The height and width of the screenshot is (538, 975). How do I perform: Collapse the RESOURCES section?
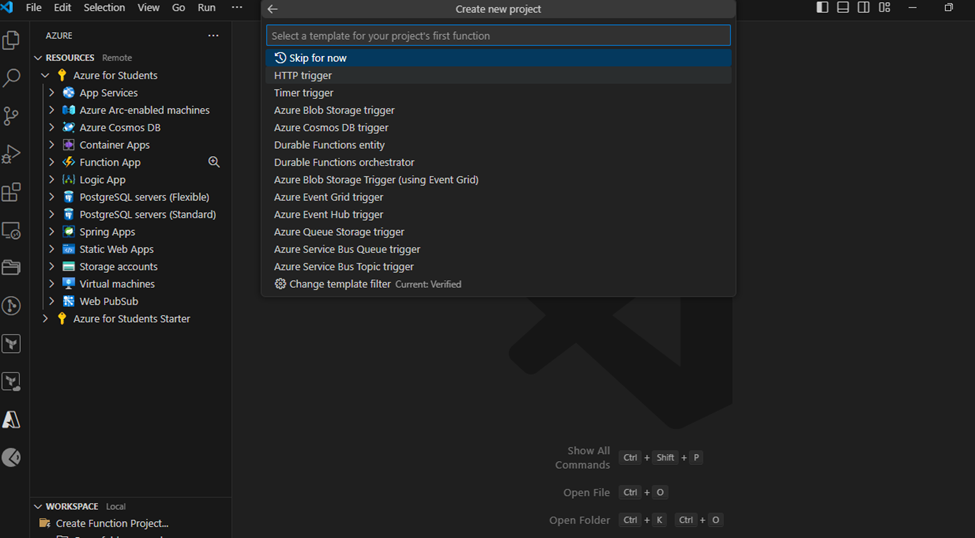38,58
